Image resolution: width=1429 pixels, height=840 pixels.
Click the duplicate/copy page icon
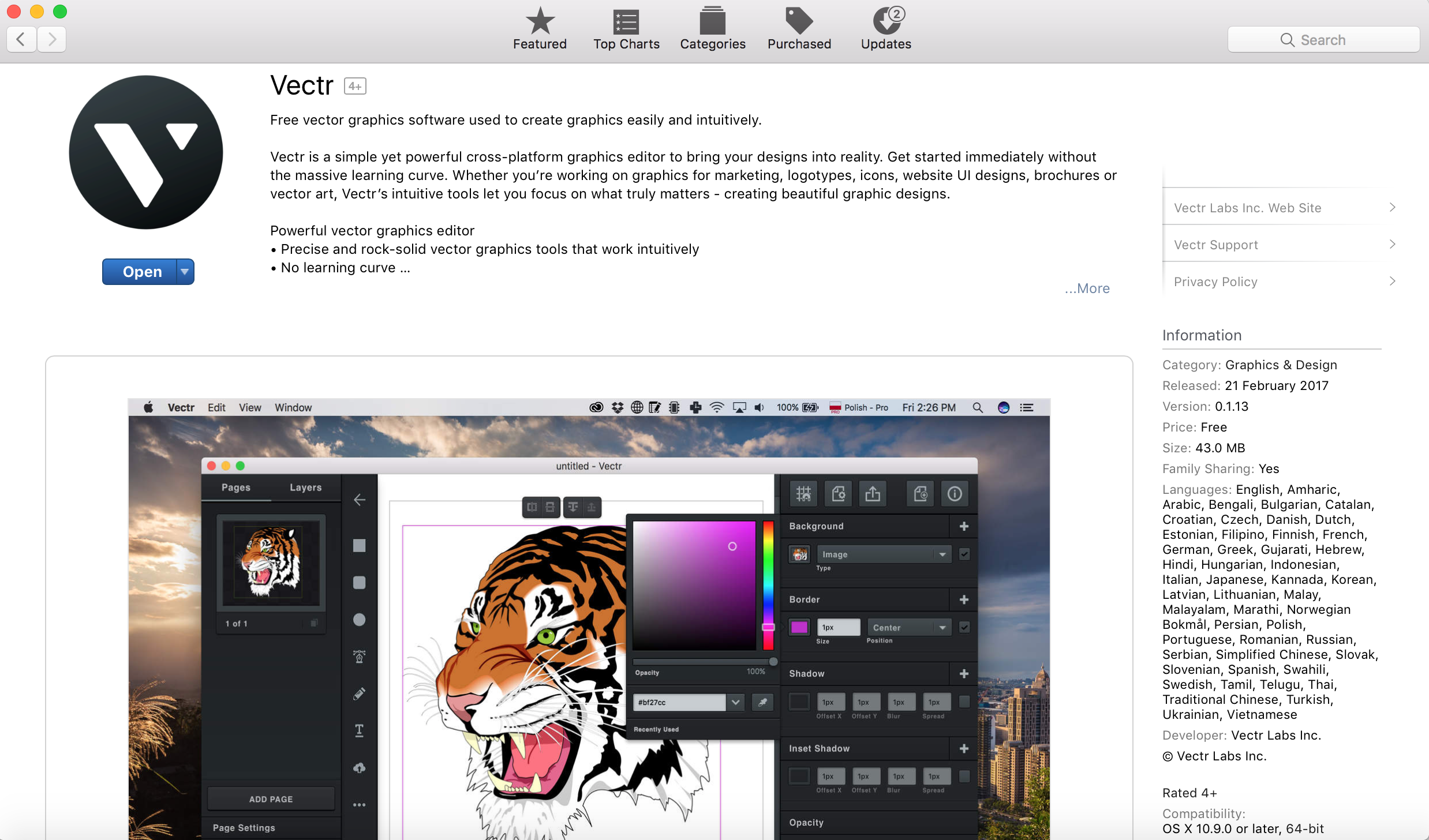tap(918, 494)
